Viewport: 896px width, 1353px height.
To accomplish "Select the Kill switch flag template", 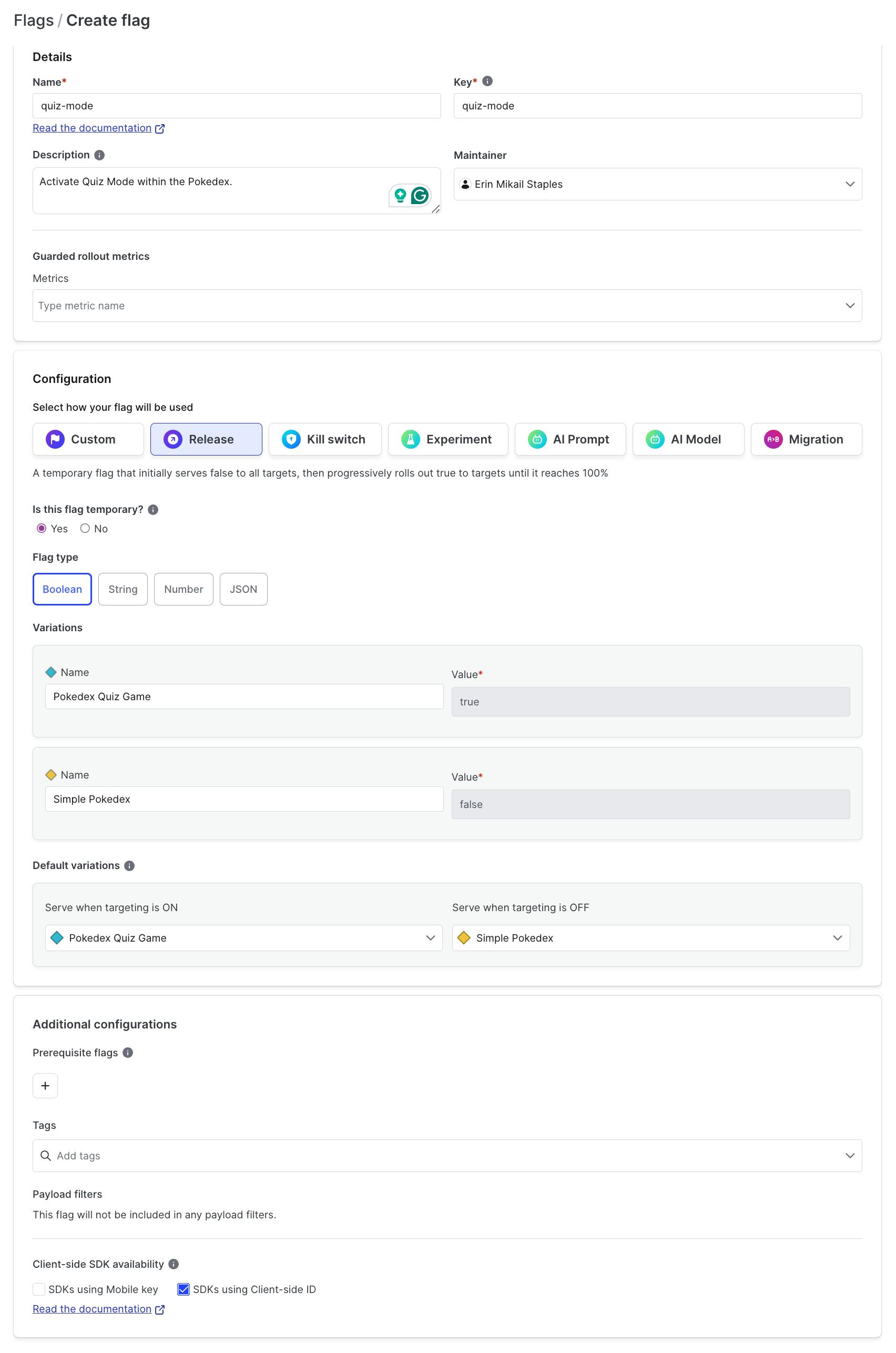I will 324,440.
